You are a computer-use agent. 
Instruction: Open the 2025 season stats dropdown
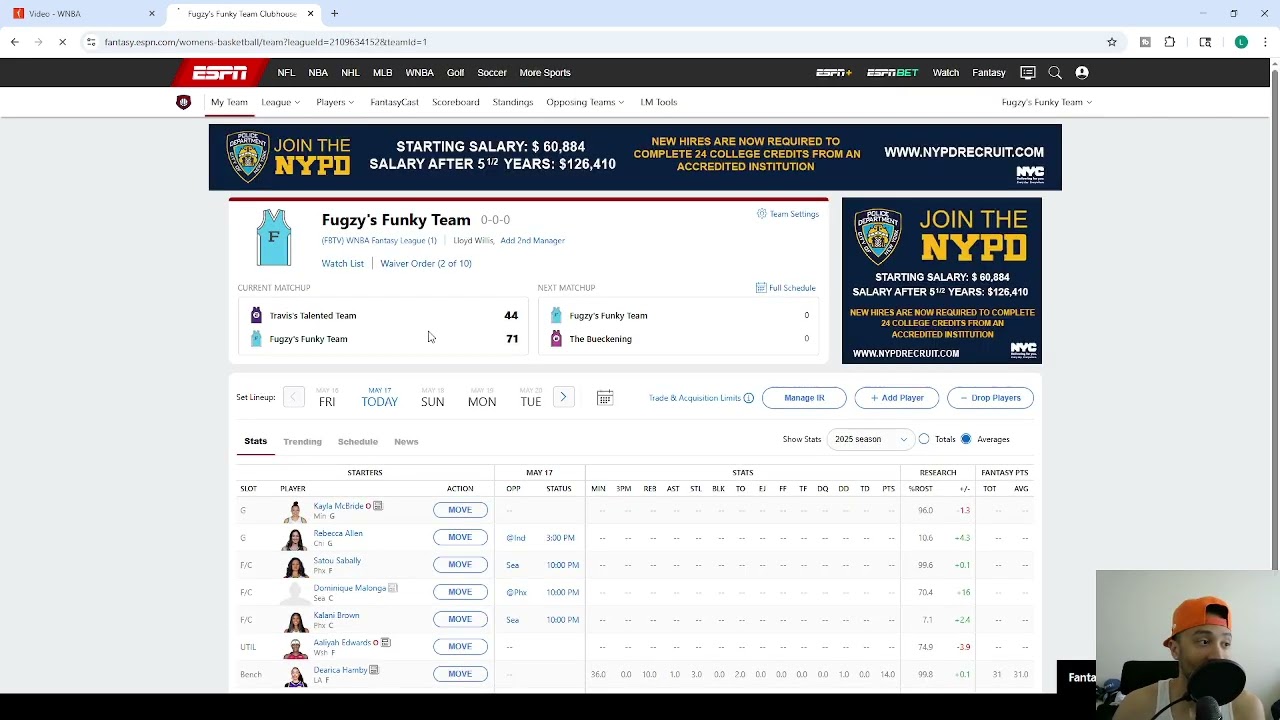point(870,439)
